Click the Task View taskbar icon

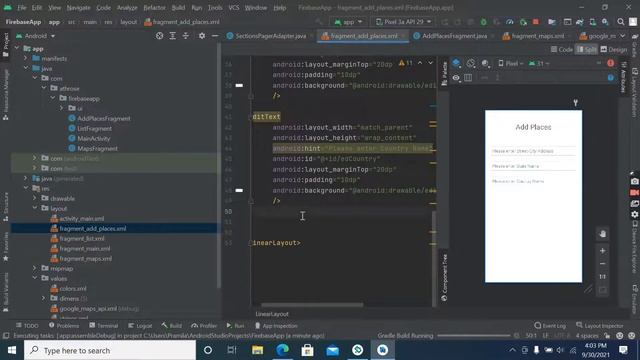point(232,350)
